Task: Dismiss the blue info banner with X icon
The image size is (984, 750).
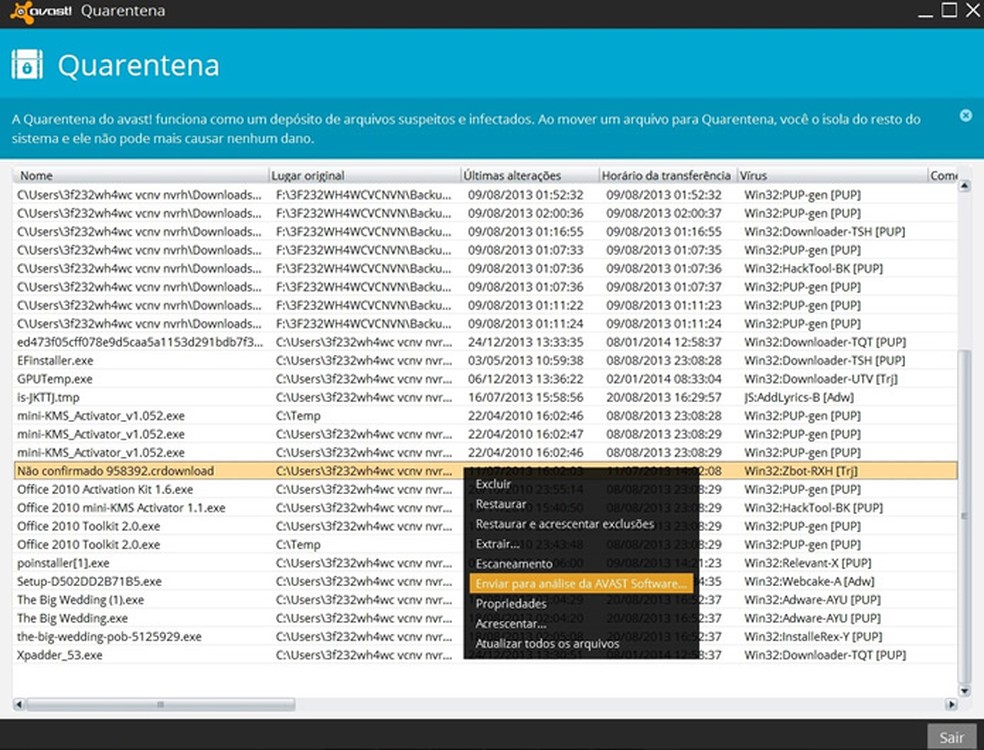Action: [x=966, y=115]
